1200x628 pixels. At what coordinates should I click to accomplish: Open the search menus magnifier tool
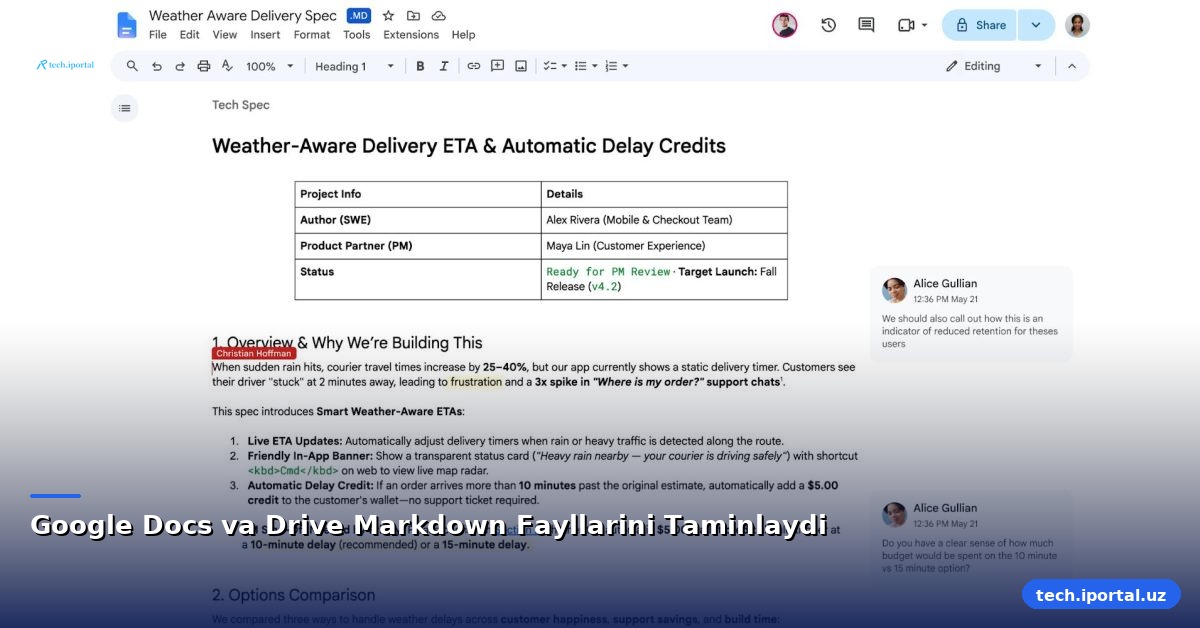tap(132, 66)
